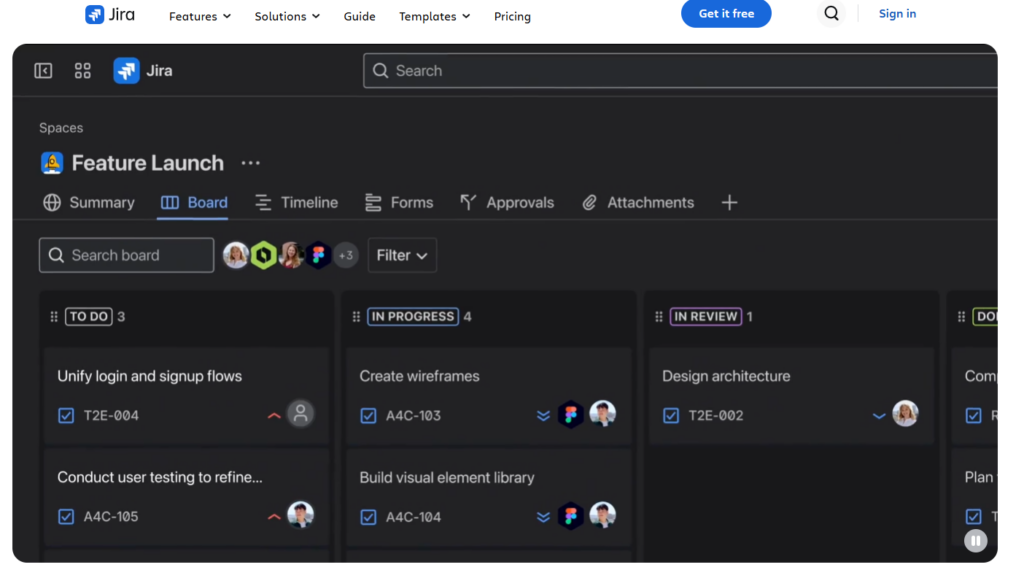Grab the IN REVIEW column drag handle
1024x578 pixels.
(659, 317)
